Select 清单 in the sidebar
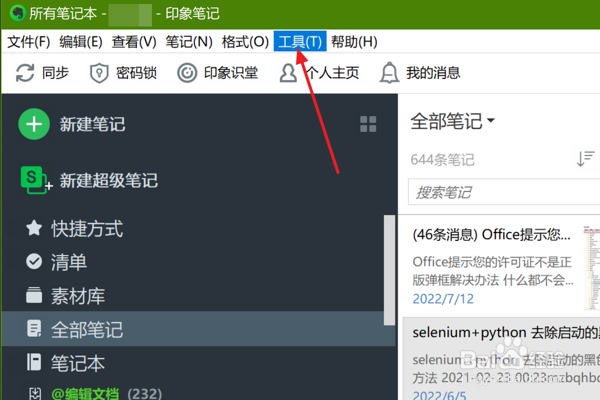Screen dimensions: 600x400 pos(69,262)
